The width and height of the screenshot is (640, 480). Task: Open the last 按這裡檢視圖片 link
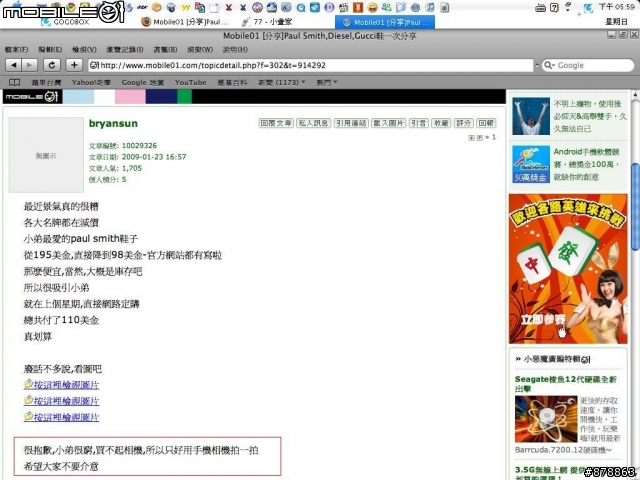tap(66, 417)
